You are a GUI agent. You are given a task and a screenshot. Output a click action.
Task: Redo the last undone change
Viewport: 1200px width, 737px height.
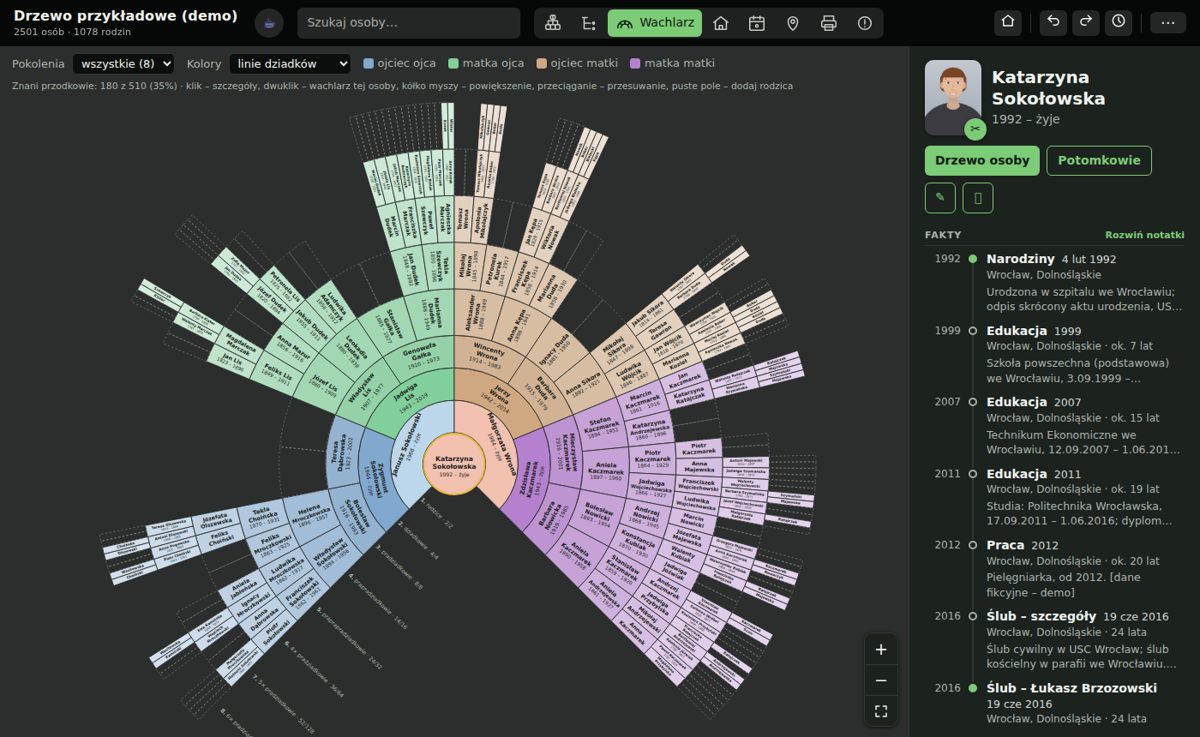pyautogui.click(x=1086, y=22)
